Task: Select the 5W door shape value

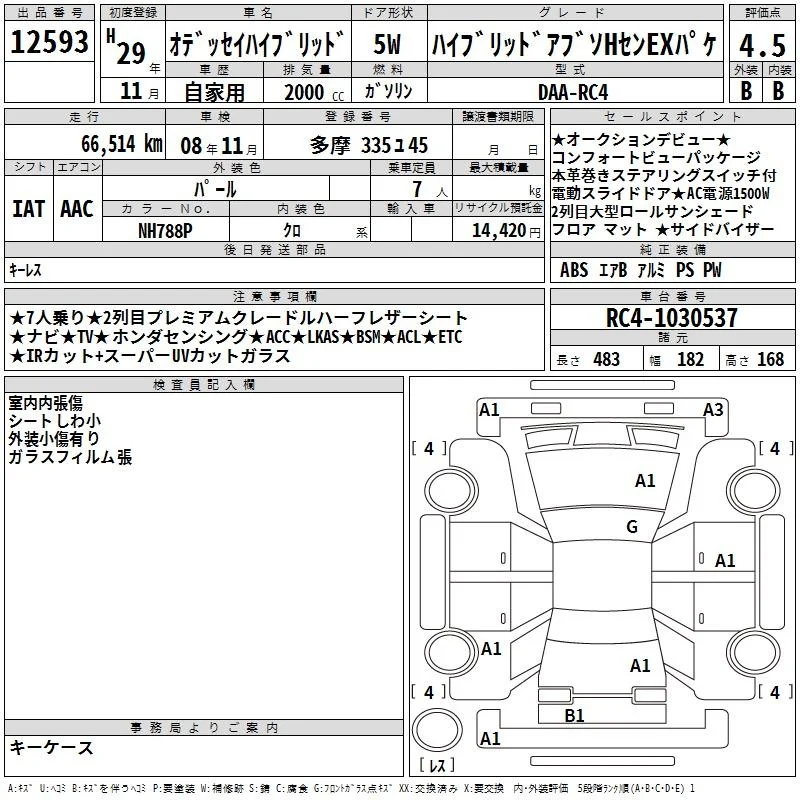Action: pyautogui.click(x=387, y=44)
